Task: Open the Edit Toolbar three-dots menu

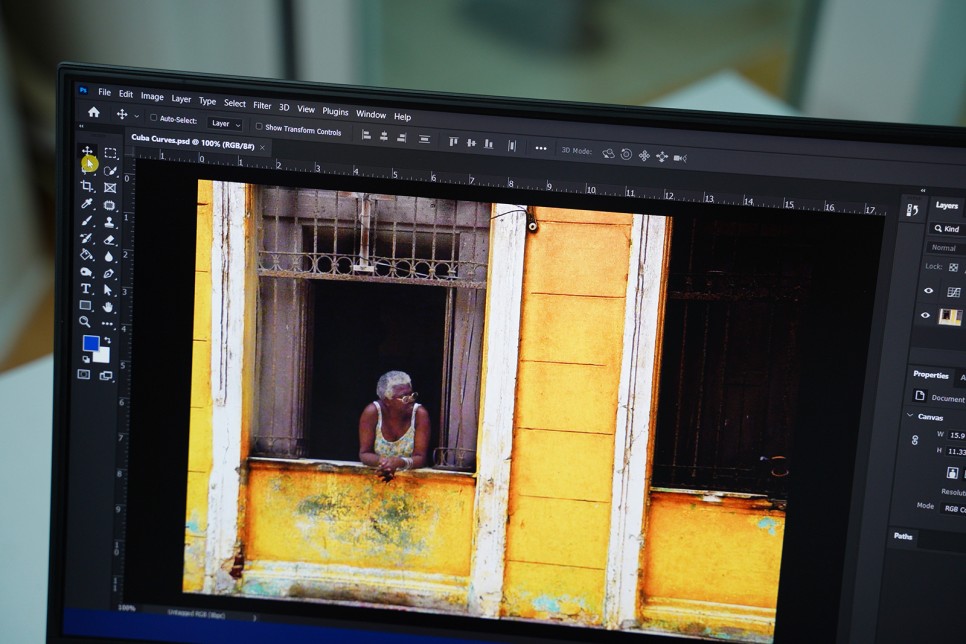Action: [x=108, y=323]
